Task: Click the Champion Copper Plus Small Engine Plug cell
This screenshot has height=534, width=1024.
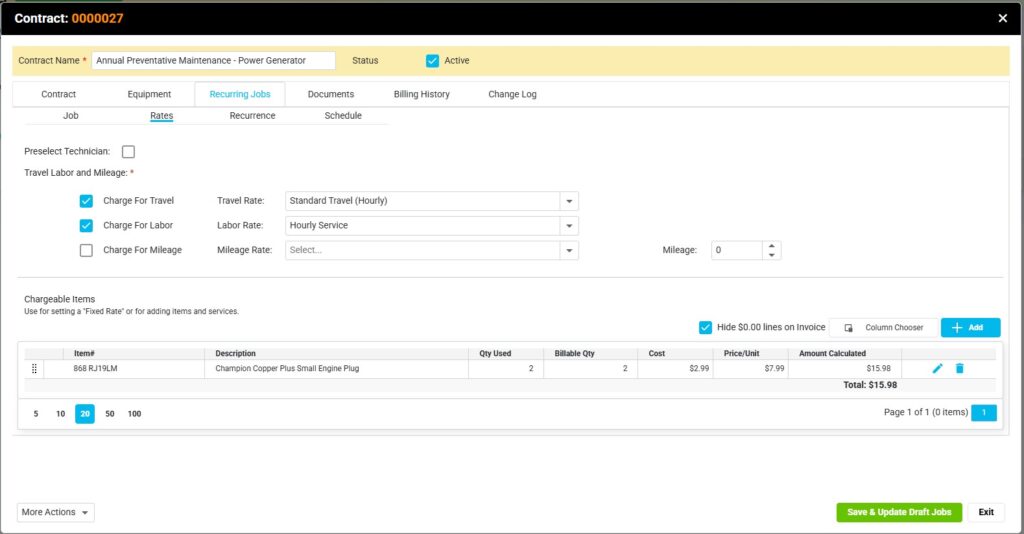Action: (336, 369)
